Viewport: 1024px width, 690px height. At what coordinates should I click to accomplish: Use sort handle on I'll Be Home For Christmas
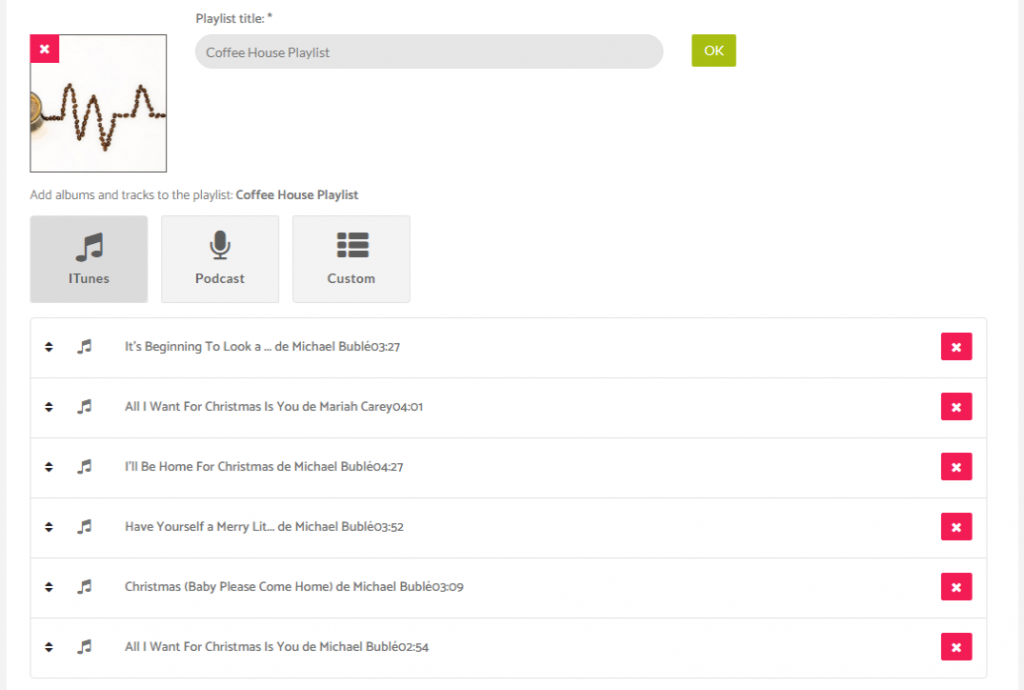[49, 467]
